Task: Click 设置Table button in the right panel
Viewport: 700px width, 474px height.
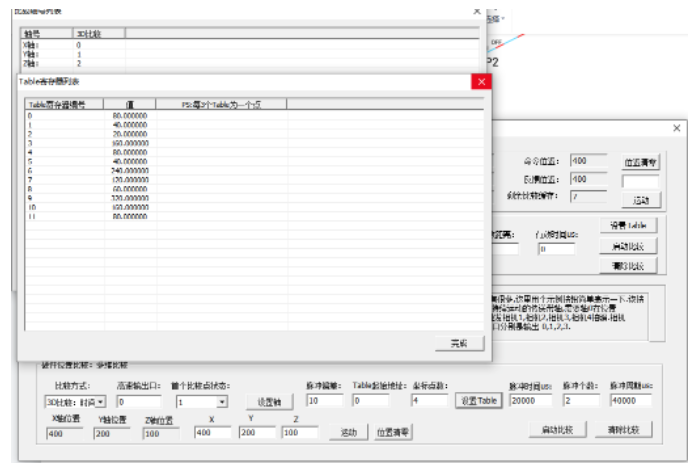Action: 628,226
